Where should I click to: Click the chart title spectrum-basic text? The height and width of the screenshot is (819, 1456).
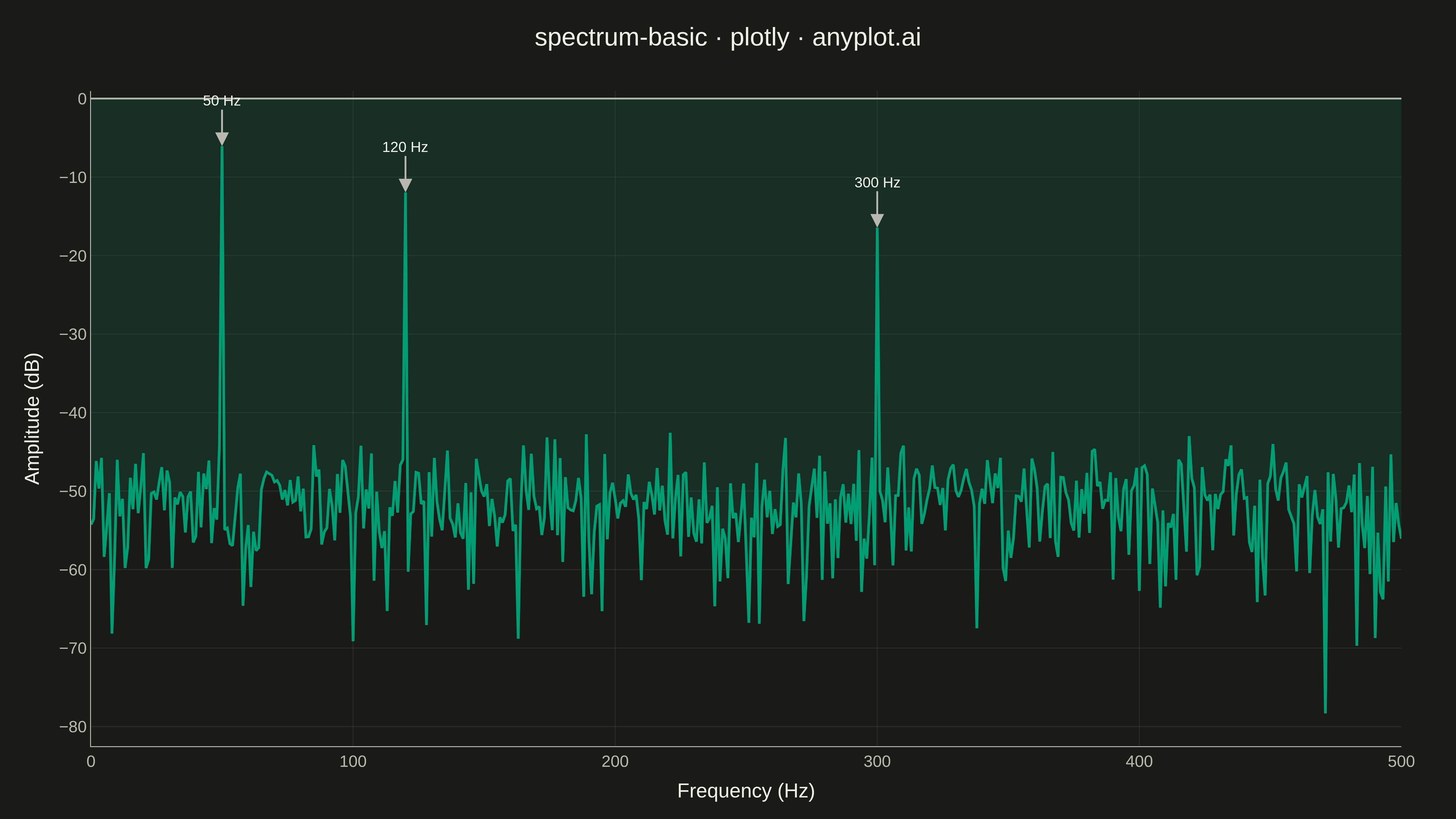point(621,37)
